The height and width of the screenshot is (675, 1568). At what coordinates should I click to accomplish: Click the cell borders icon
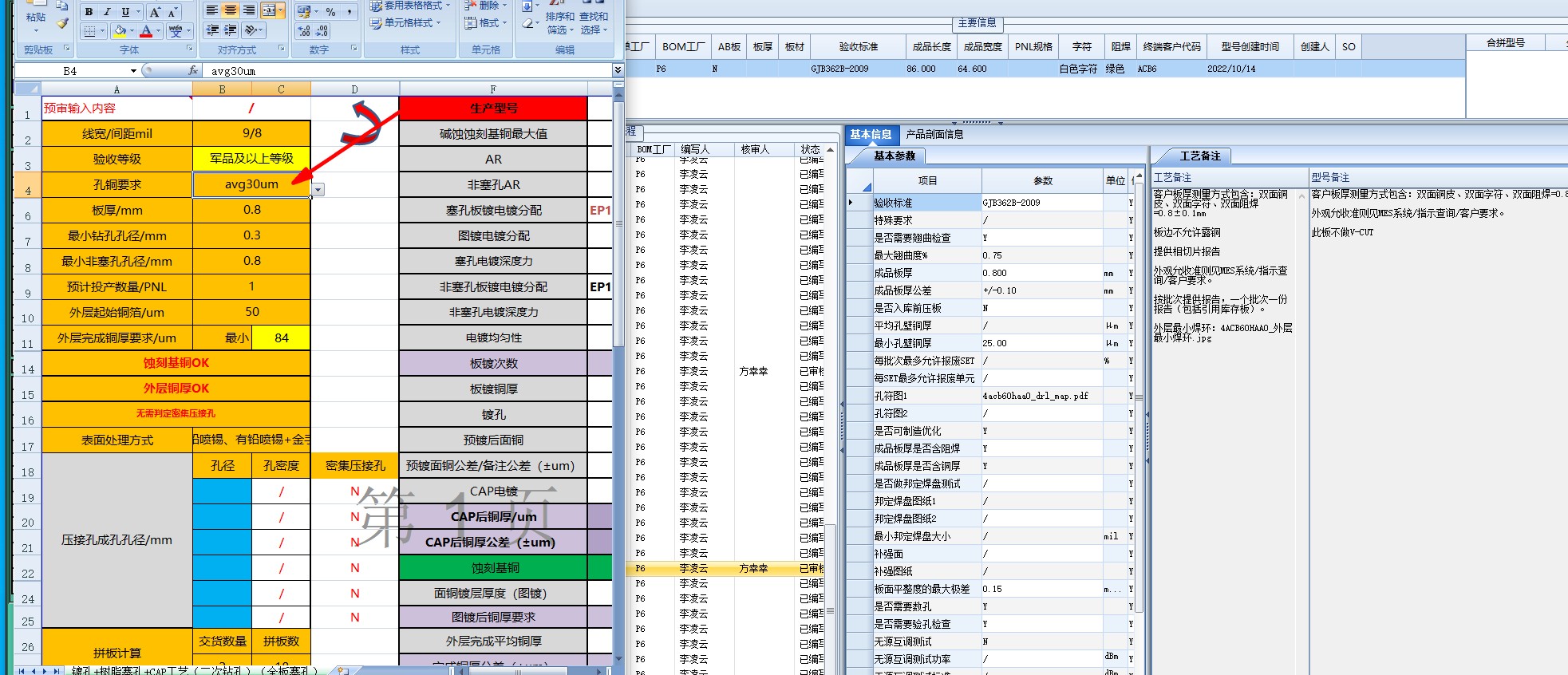pyautogui.click(x=89, y=31)
